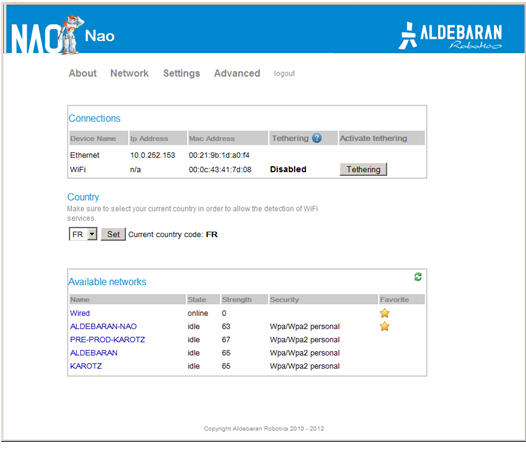Click the Name column header in networks
Screen dimensions: 526x452
point(127,299)
